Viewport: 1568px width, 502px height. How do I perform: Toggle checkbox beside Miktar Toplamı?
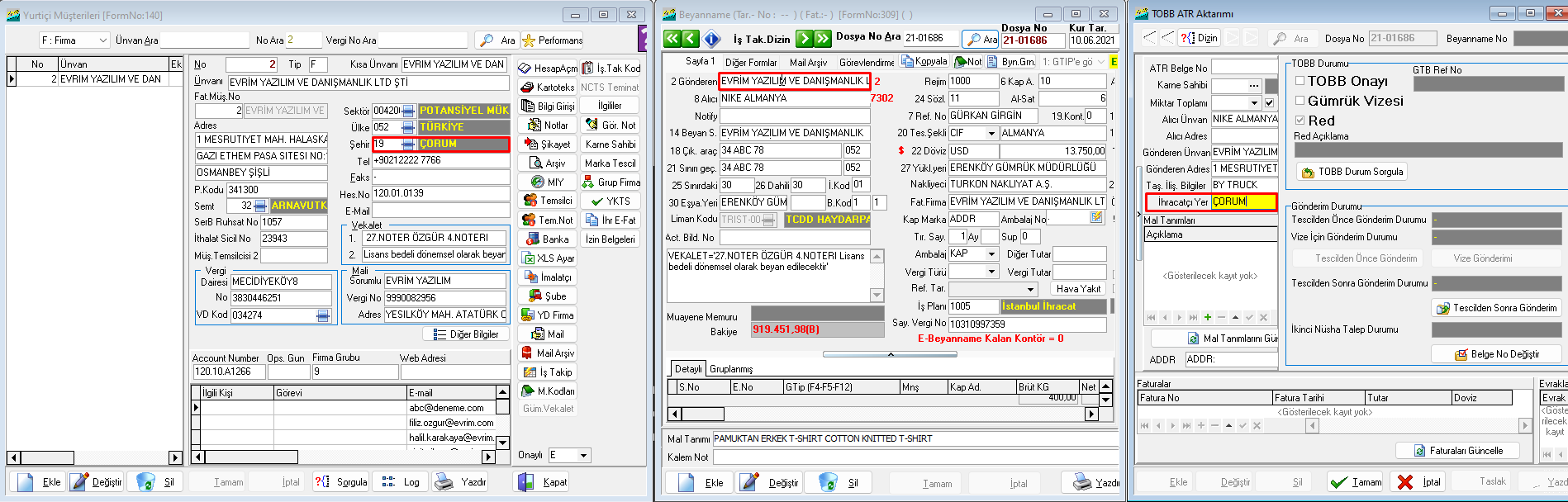coord(1270,103)
